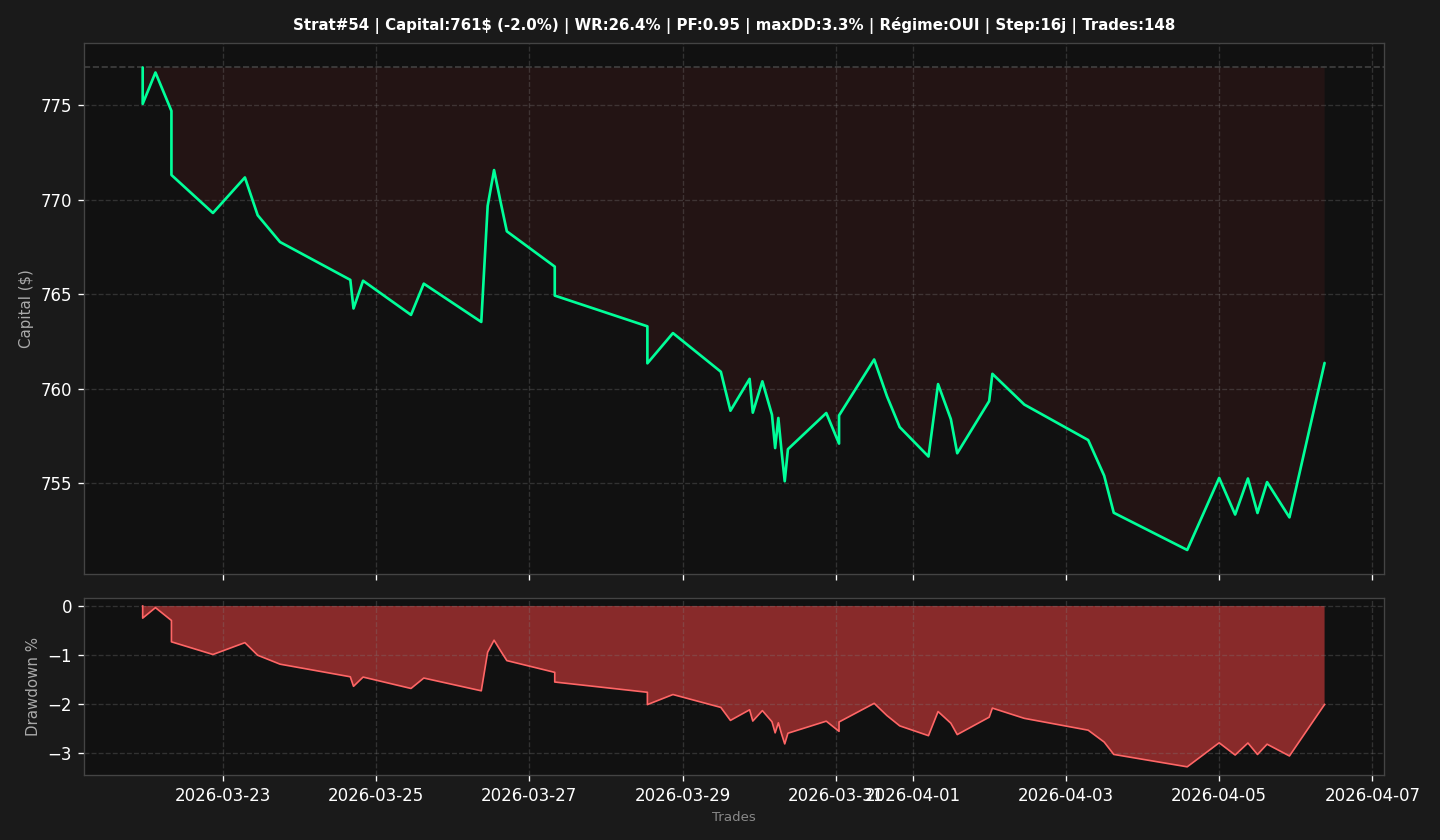The width and height of the screenshot is (1440, 840).
Task: Click the Strat#54 chart title text
Action: pos(734,25)
